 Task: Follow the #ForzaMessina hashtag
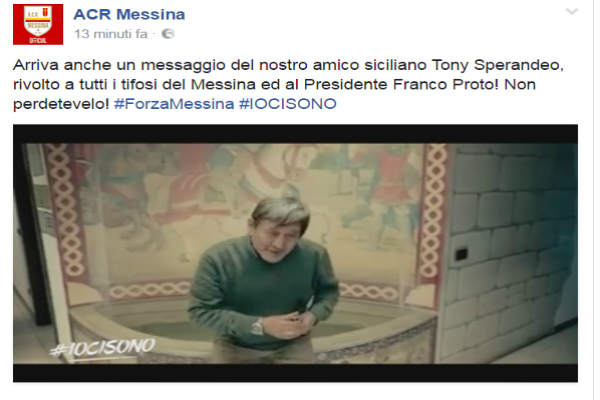click(174, 104)
